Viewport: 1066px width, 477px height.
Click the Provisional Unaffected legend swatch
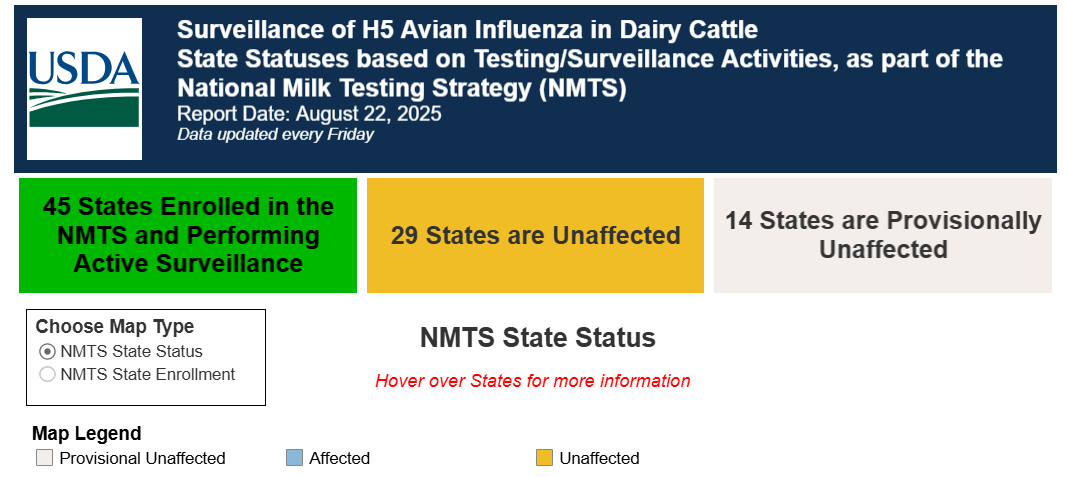pos(44,457)
